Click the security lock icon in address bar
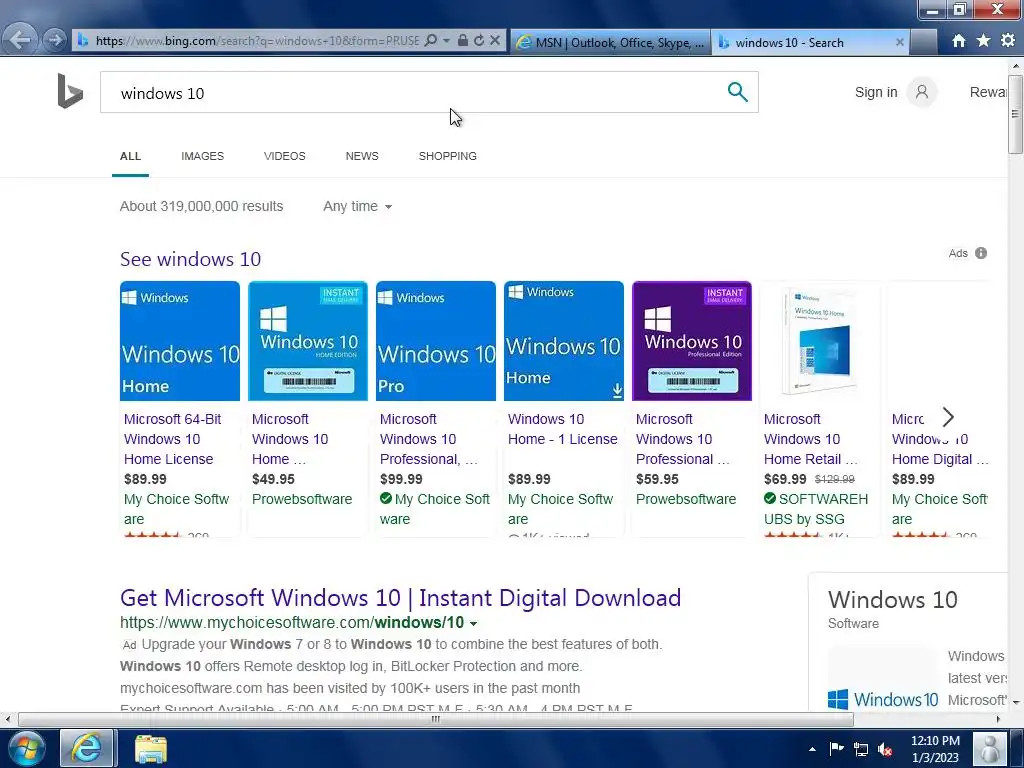This screenshot has height=768, width=1024. coord(462,40)
